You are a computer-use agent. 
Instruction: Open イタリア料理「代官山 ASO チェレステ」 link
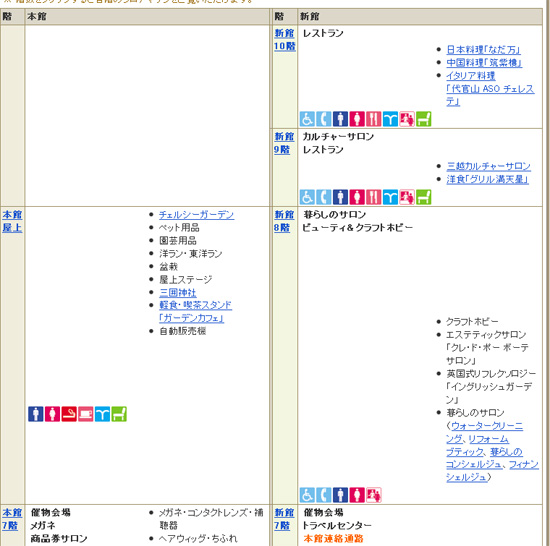tap(490, 89)
